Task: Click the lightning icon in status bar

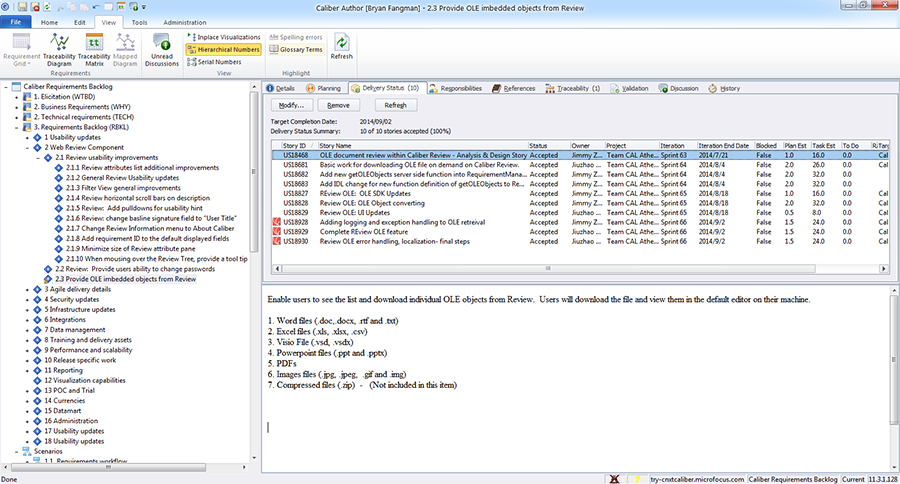Action: (637, 479)
